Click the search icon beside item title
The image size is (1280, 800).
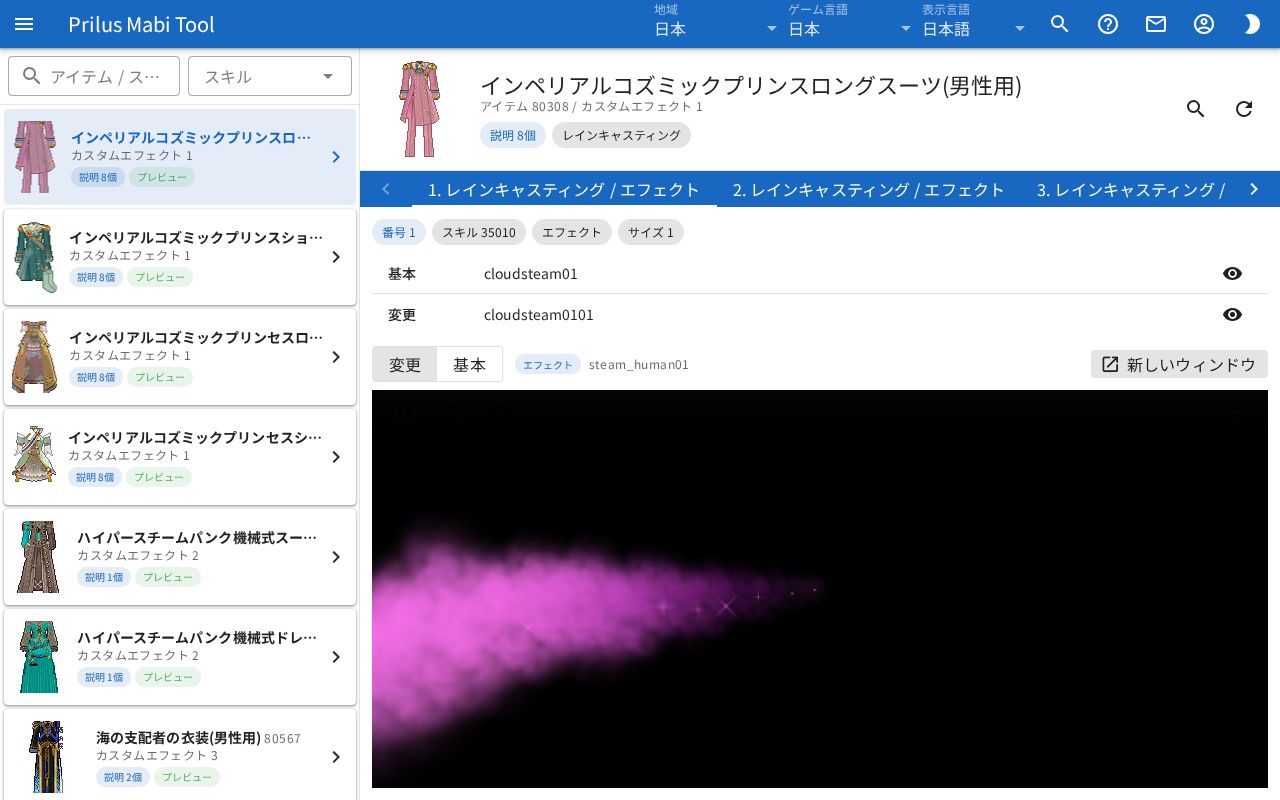click(x=1196, y=109)
